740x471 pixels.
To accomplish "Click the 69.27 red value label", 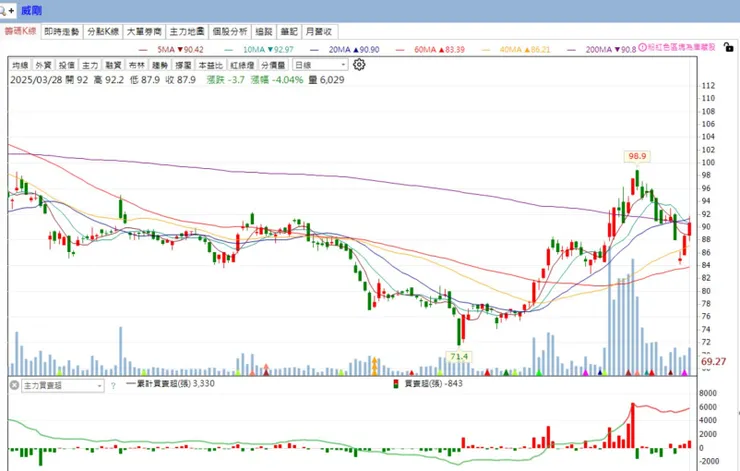I will tap(714, 362).
